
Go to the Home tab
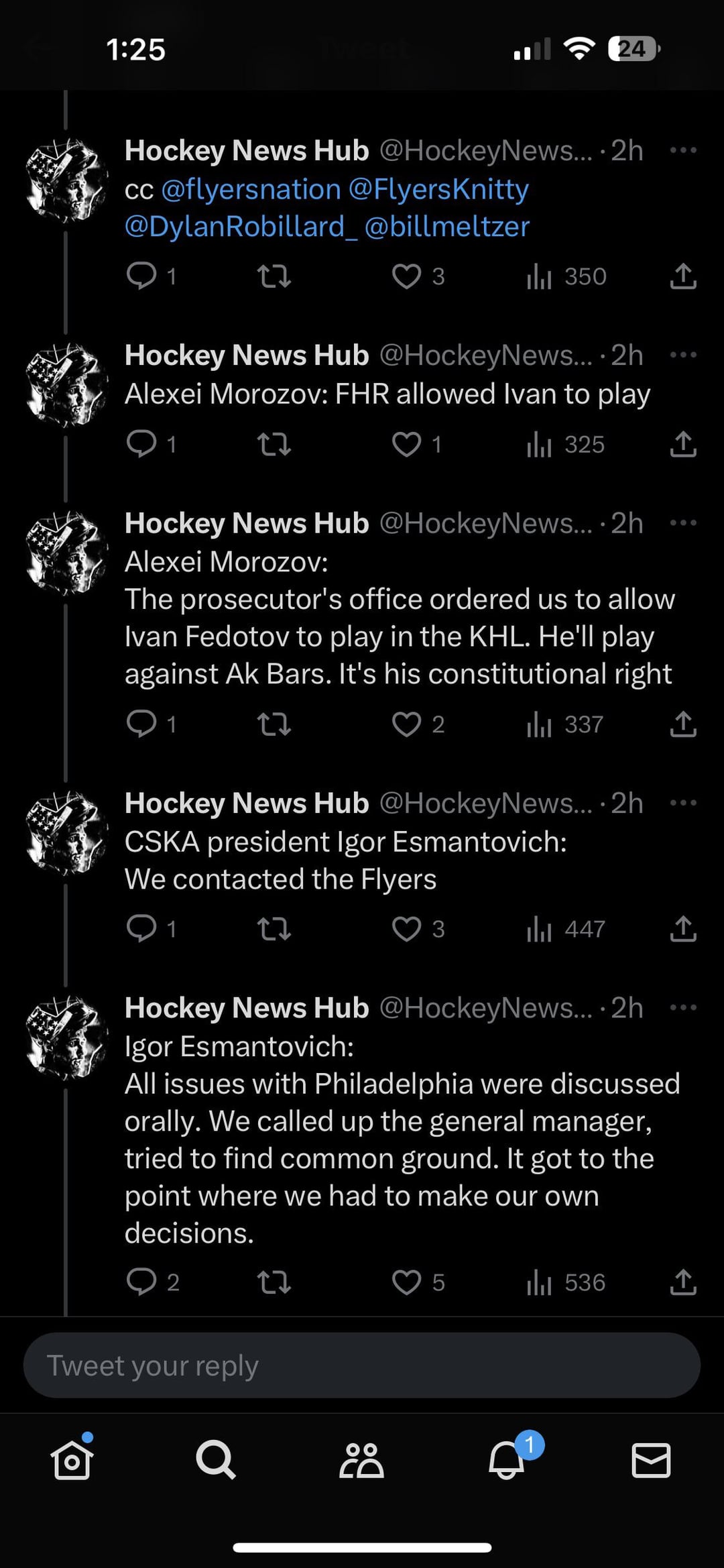click(x=72, y=1459)
